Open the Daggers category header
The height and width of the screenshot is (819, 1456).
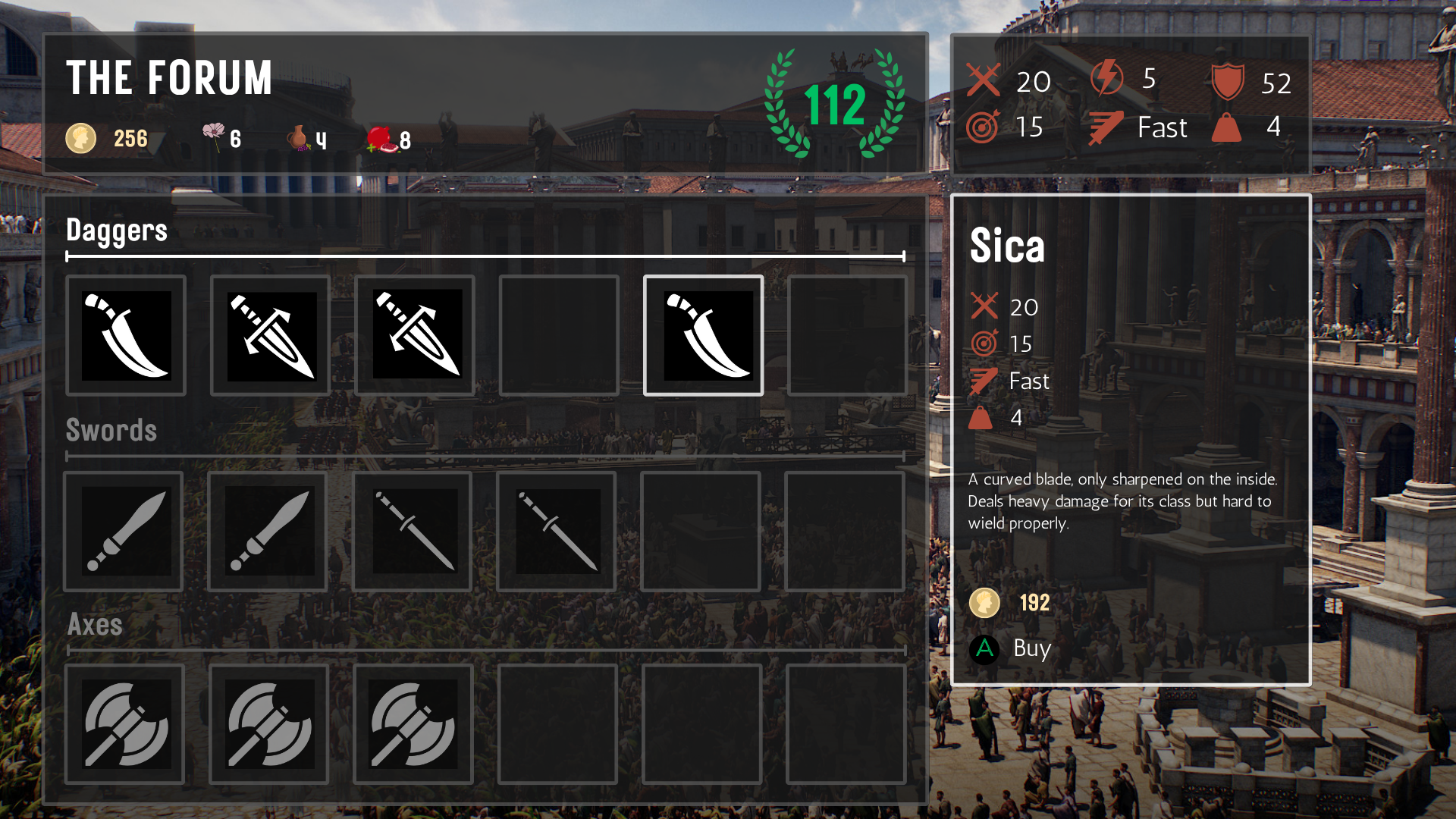[117, 231]
